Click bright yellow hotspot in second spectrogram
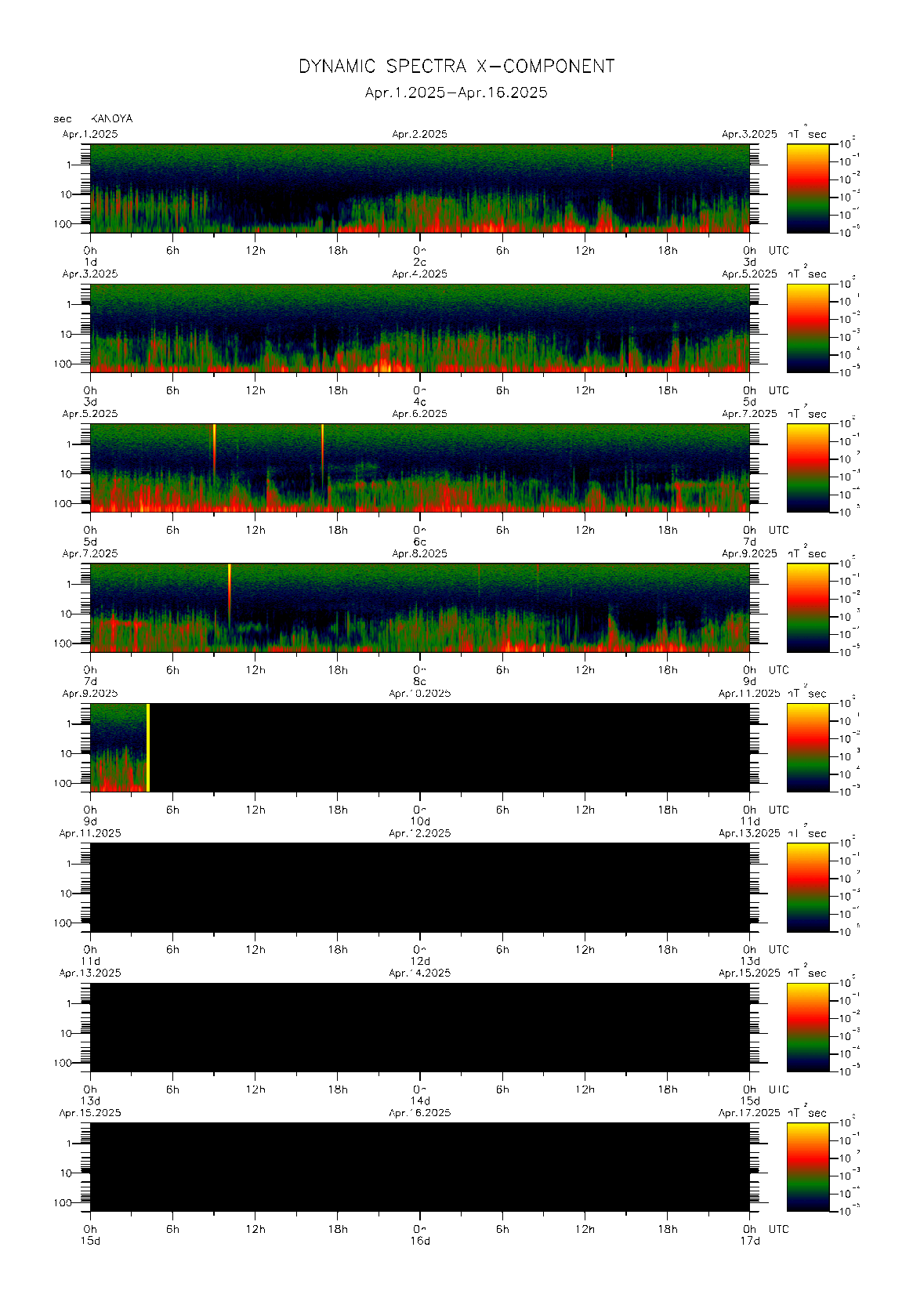 [383, 364]
